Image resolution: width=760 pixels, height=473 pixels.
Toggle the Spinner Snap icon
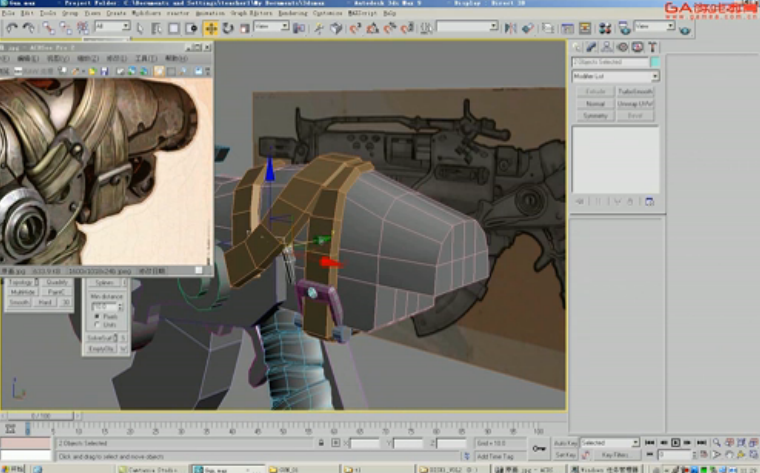point(407,29)
